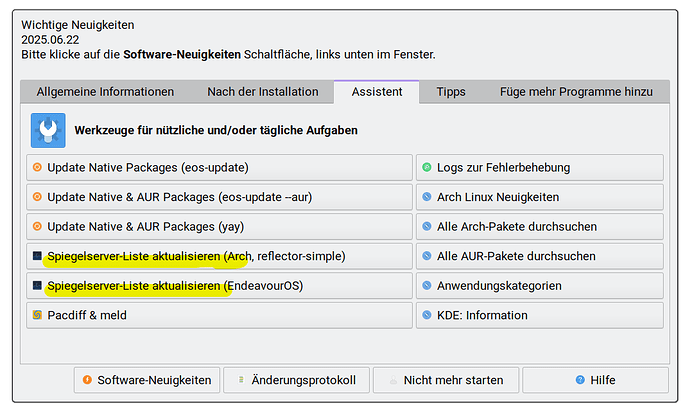Image resolution: width=690 pixels, height=416 pixels.
Task: Select the Tipps tab
Action: tap(451, 92)
